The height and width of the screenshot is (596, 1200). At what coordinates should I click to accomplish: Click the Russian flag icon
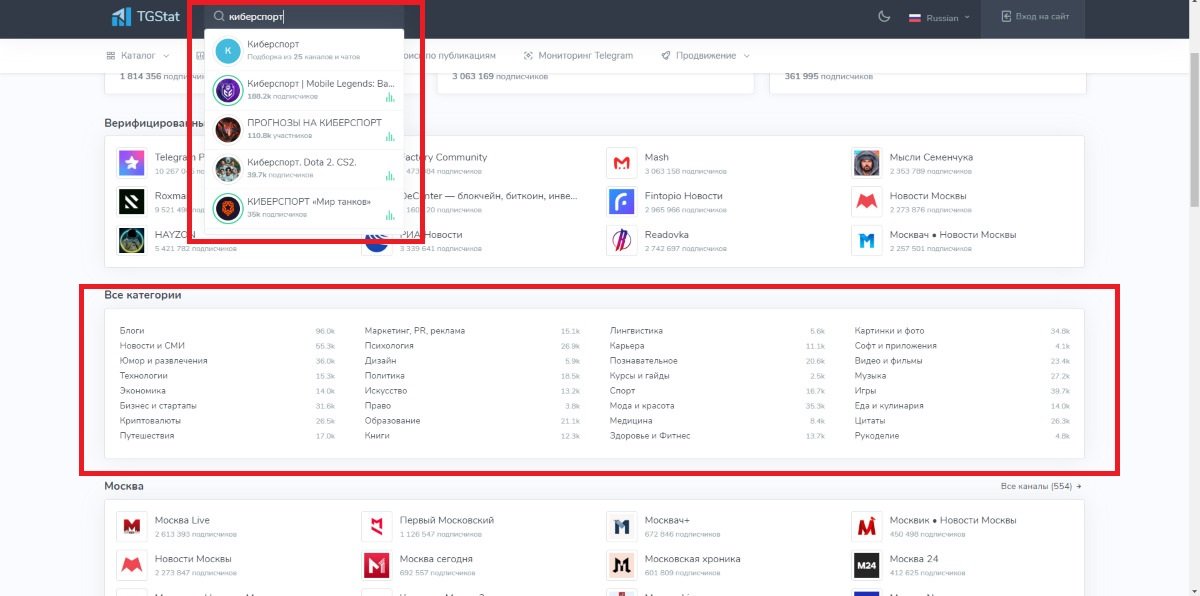click(x=914, y=18)
